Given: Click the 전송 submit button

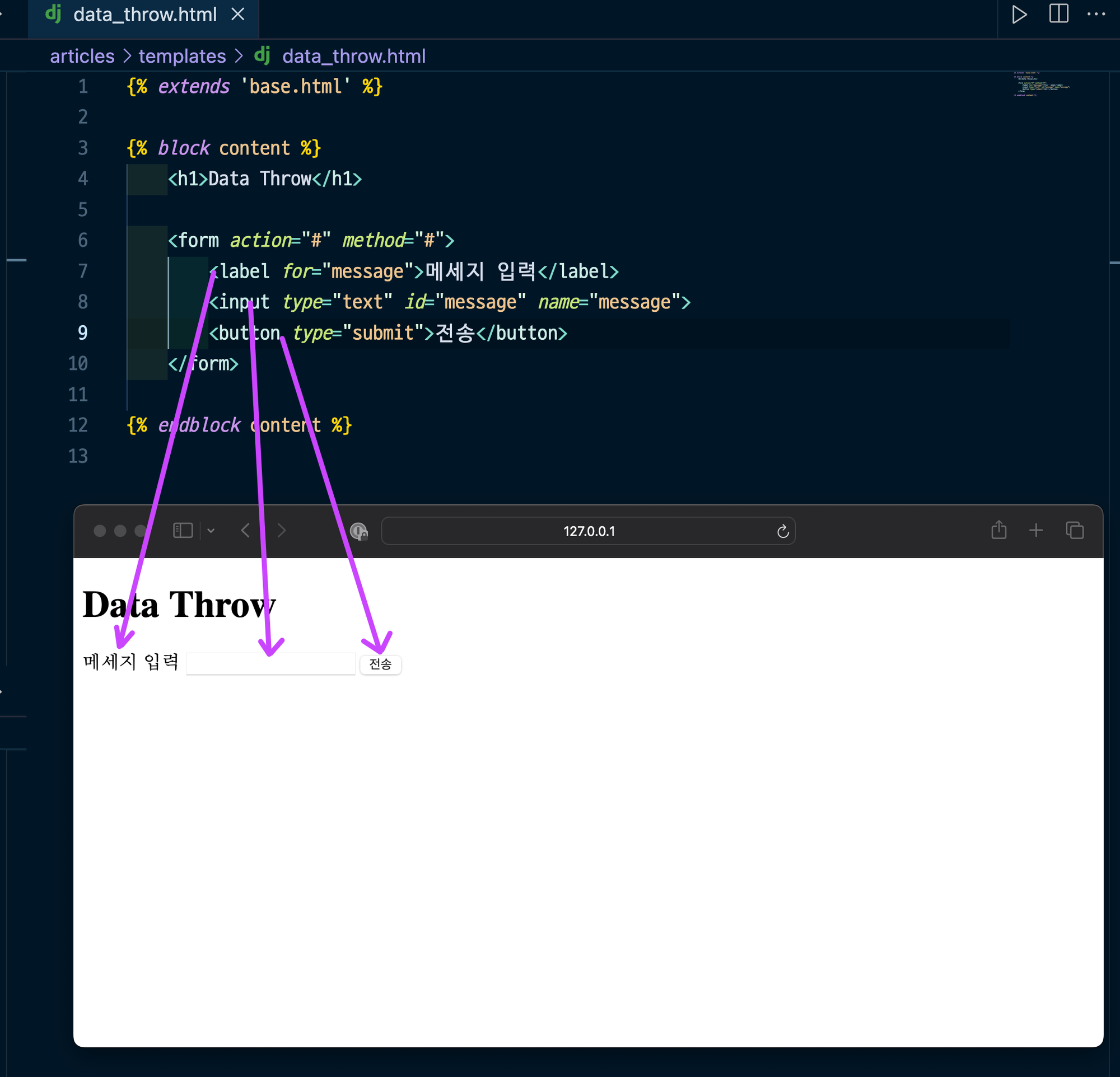Looking at the screenshot, I should 381,663.
